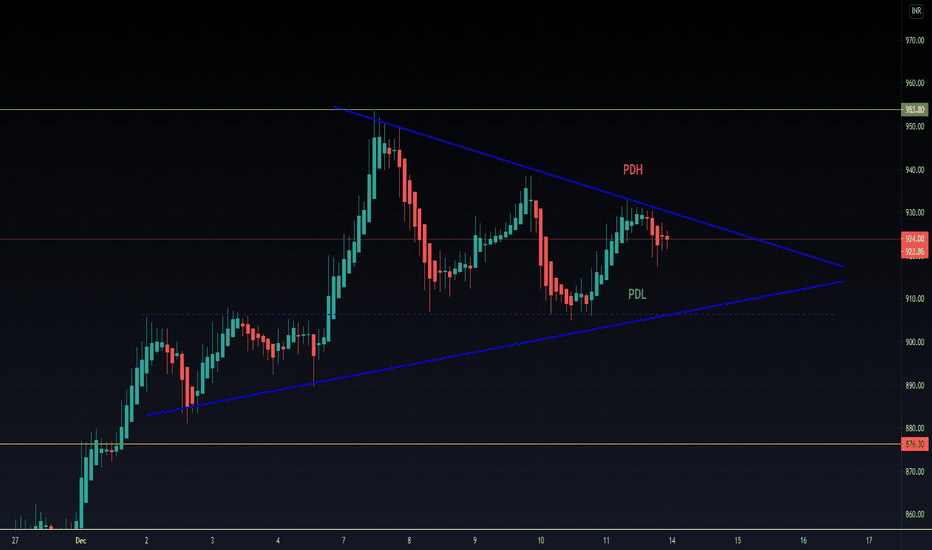Click the 923.85 last price tag
Viewport: 932px width, 550px height.
pos(915,252)
